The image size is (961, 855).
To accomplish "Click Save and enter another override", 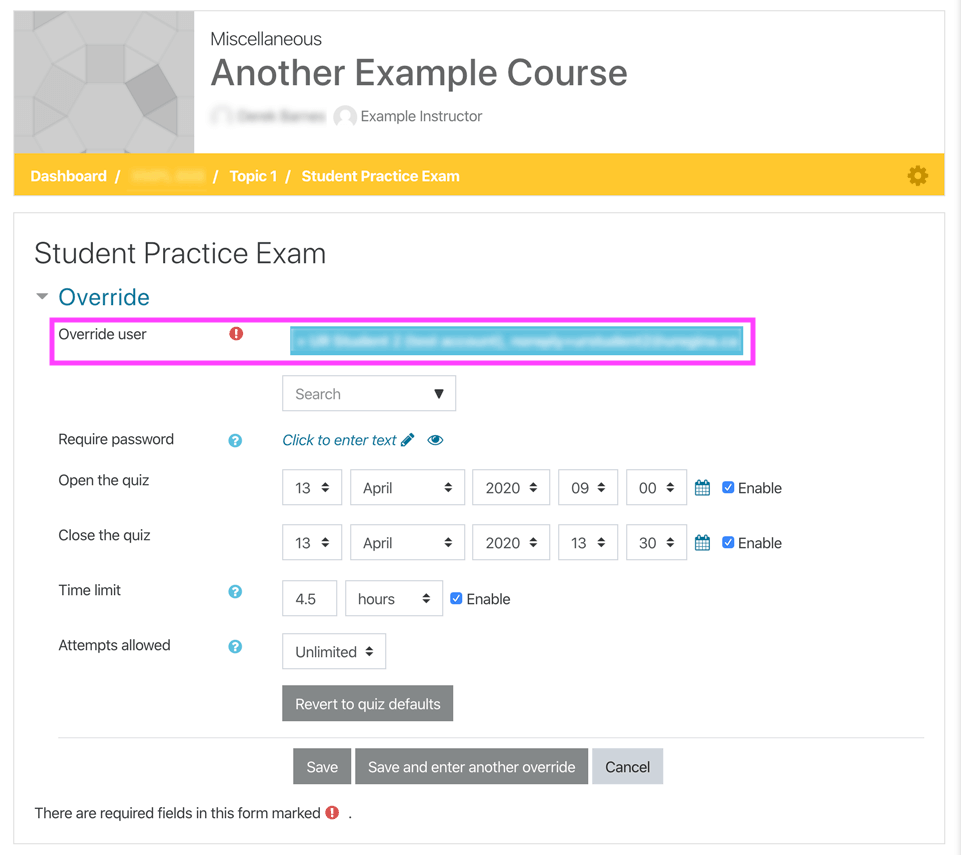I will [471, 766].
